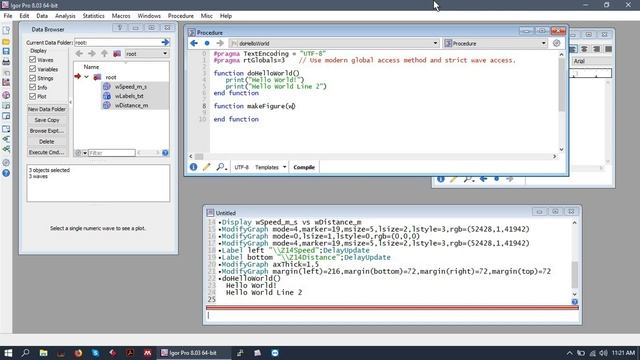640x360 pixels.
Task: Click the Compile button
Action: coord(304,167)
